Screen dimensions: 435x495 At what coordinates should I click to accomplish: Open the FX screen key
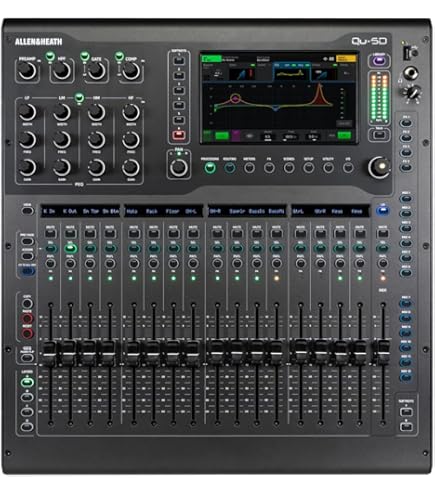269,168
